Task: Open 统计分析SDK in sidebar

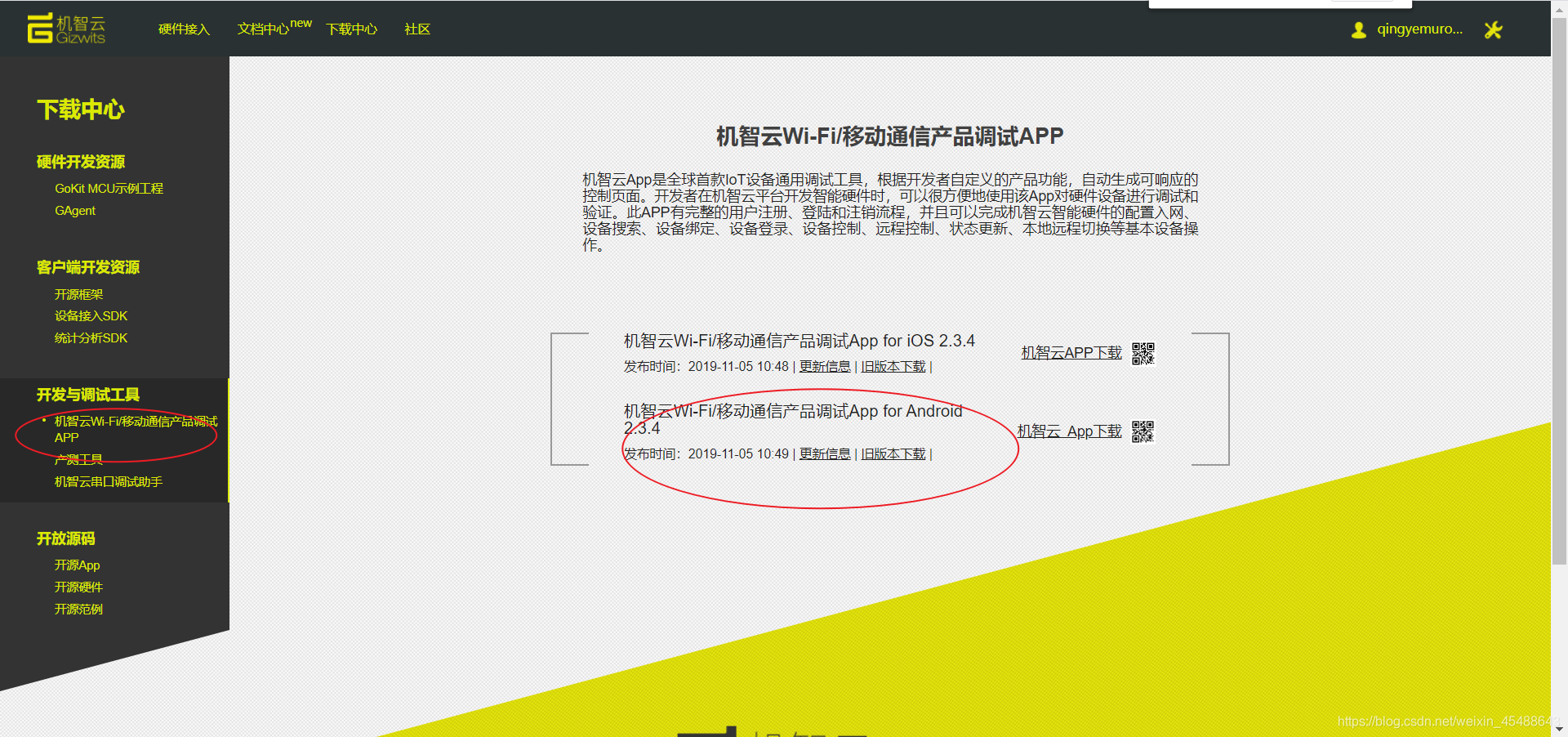Action: pyautogui.click(x=91, y=338)
